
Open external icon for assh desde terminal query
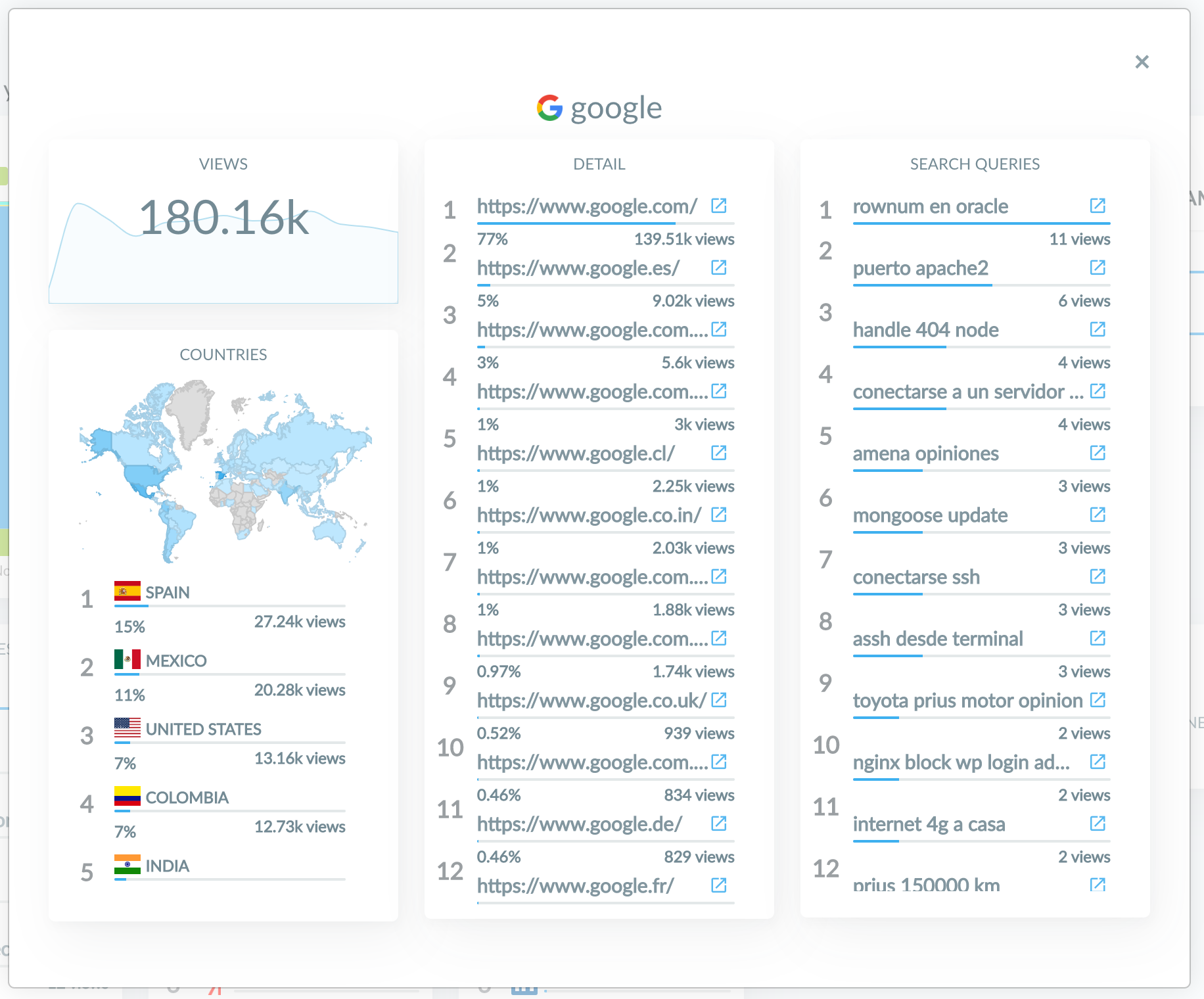tap(1098, 638)
